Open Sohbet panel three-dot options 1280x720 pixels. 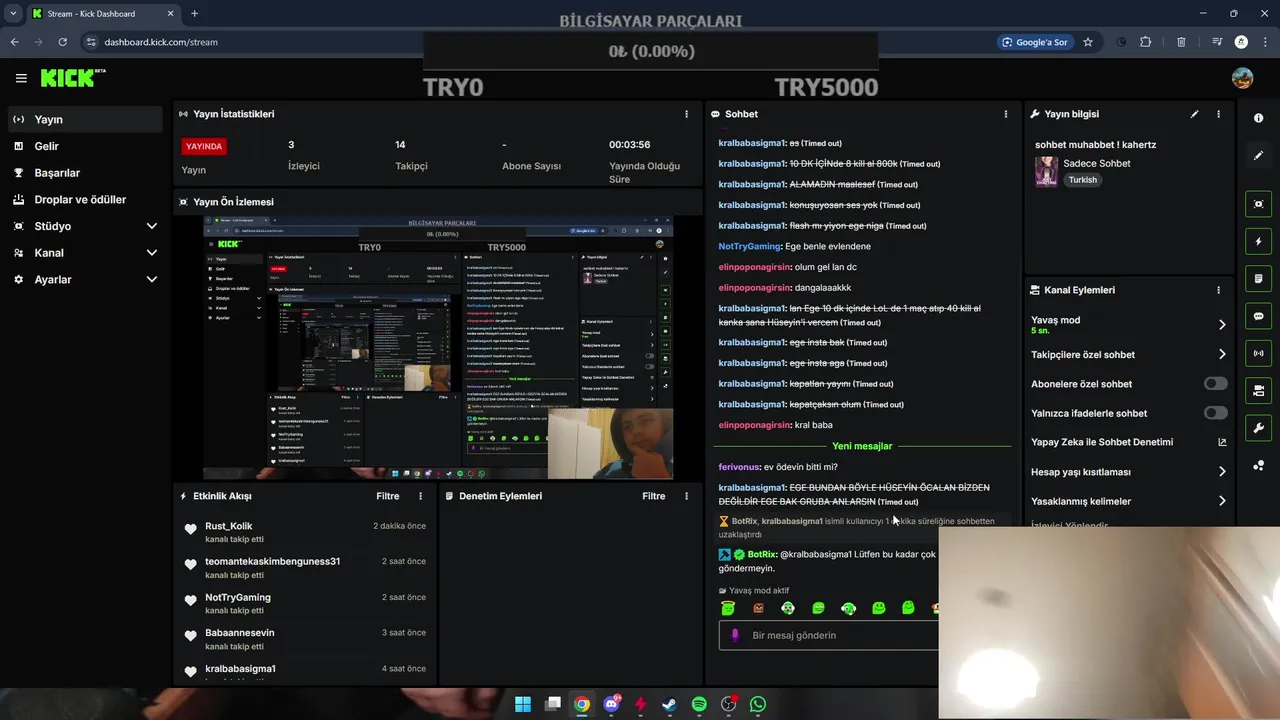point(1005,114)
